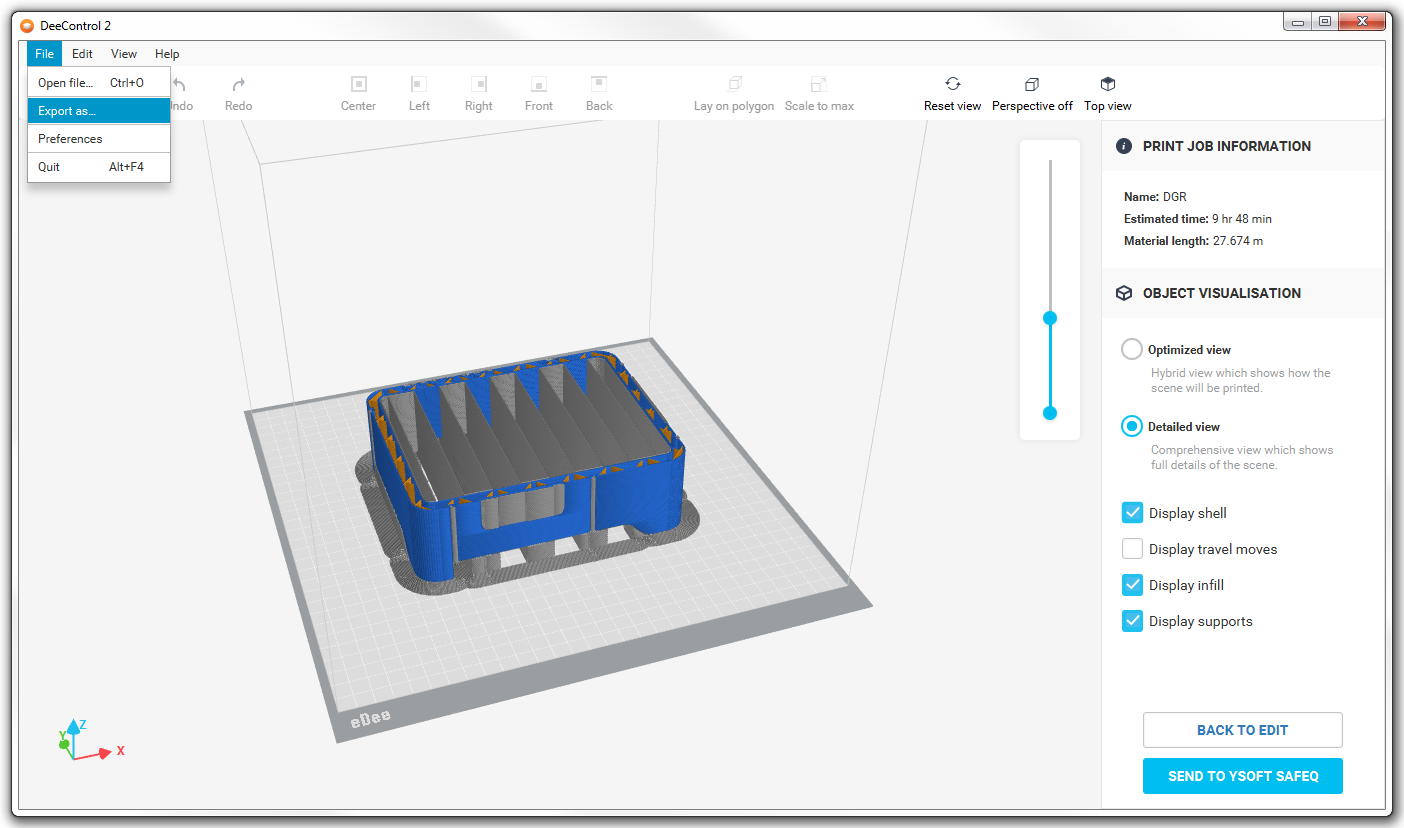The height and width of the screenshot is (828, 1404).
Task: Select the Center alignment icon
Action: point(358,85)
